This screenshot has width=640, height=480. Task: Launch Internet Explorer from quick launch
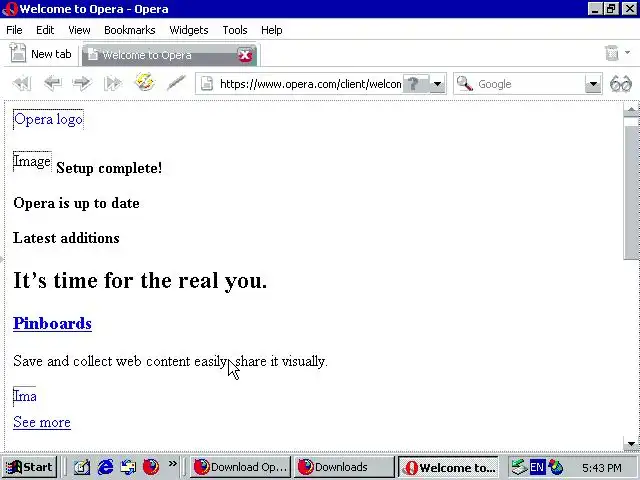[x=105, y=467]
